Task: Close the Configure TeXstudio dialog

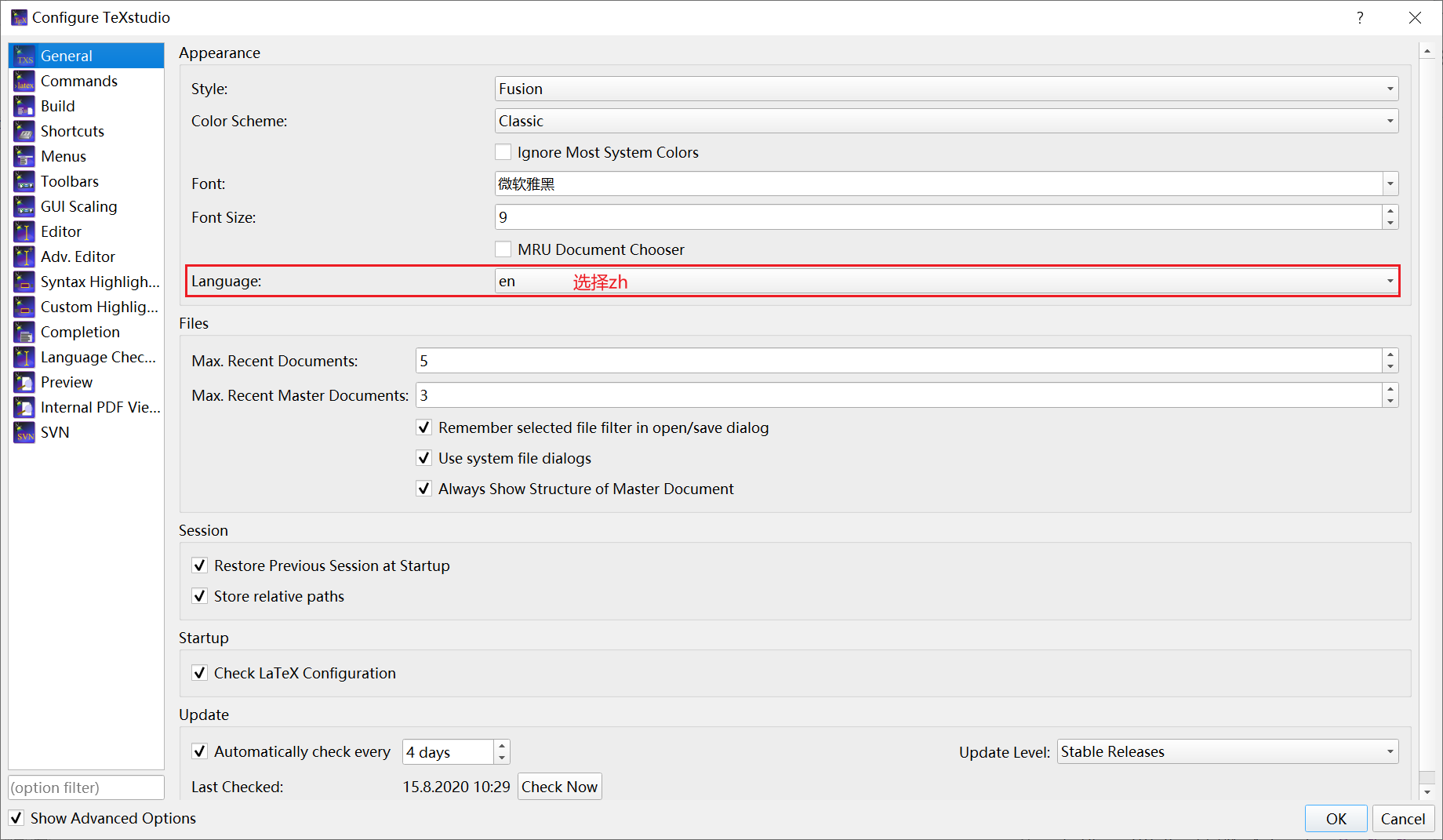Action: (1415, 17)
